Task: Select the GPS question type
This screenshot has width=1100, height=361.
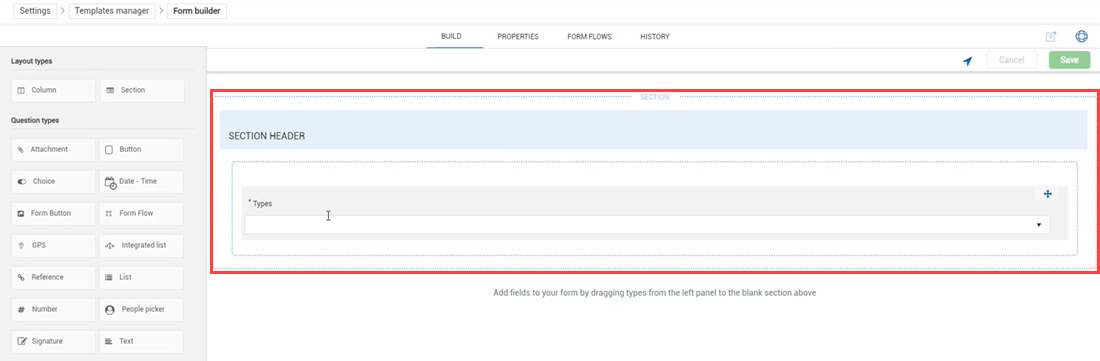Action: pyautogui.click(x=53, y=246)
